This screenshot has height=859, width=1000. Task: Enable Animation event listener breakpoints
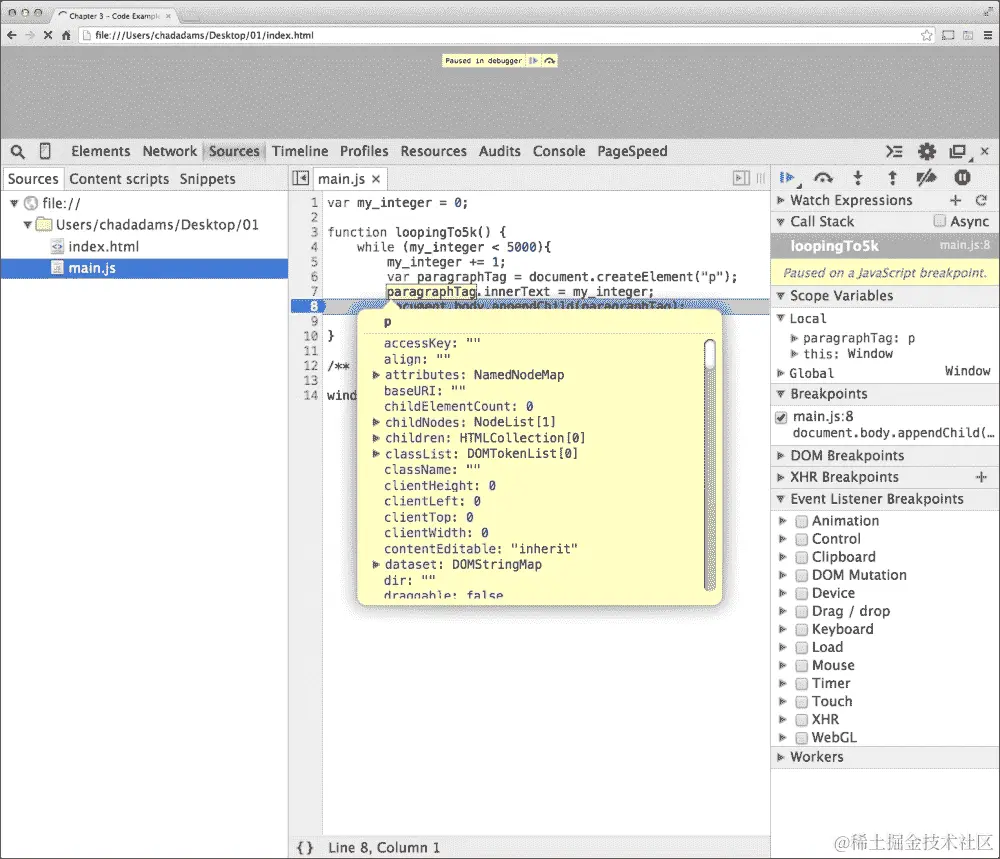pos(802,521)
